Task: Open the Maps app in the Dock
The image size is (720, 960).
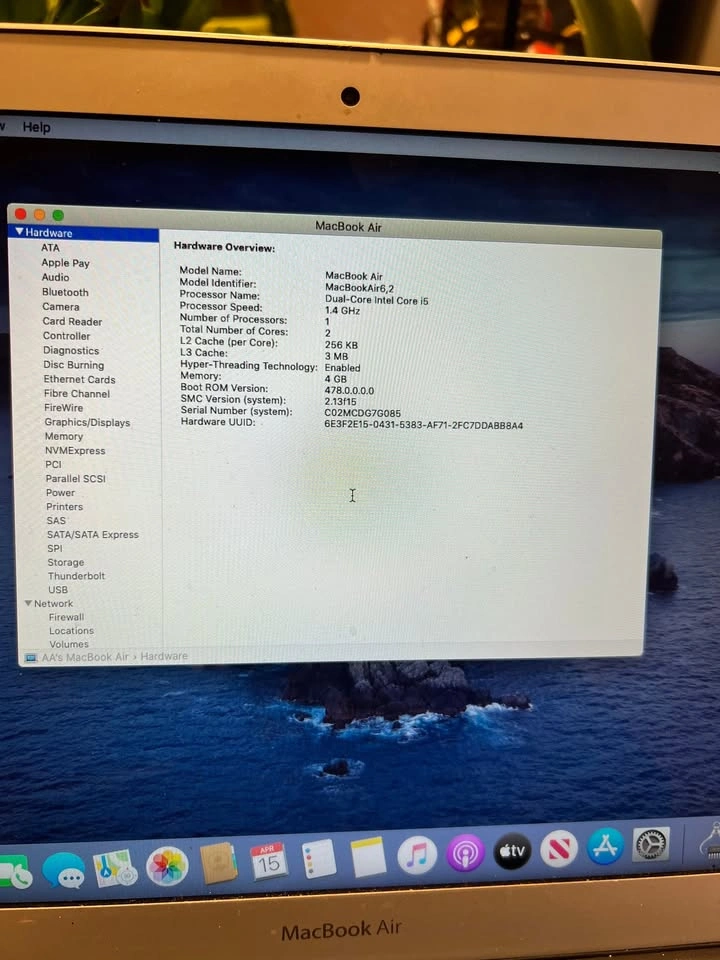Action: [116, 868]
